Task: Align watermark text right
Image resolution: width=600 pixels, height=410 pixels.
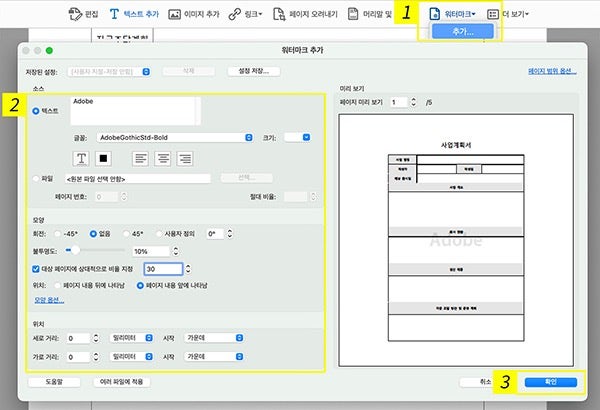Action: click(185, 158)
